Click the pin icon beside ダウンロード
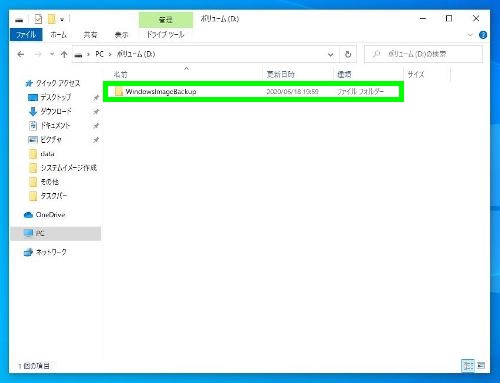Screen dimensions: 500x383 point(96,112)
